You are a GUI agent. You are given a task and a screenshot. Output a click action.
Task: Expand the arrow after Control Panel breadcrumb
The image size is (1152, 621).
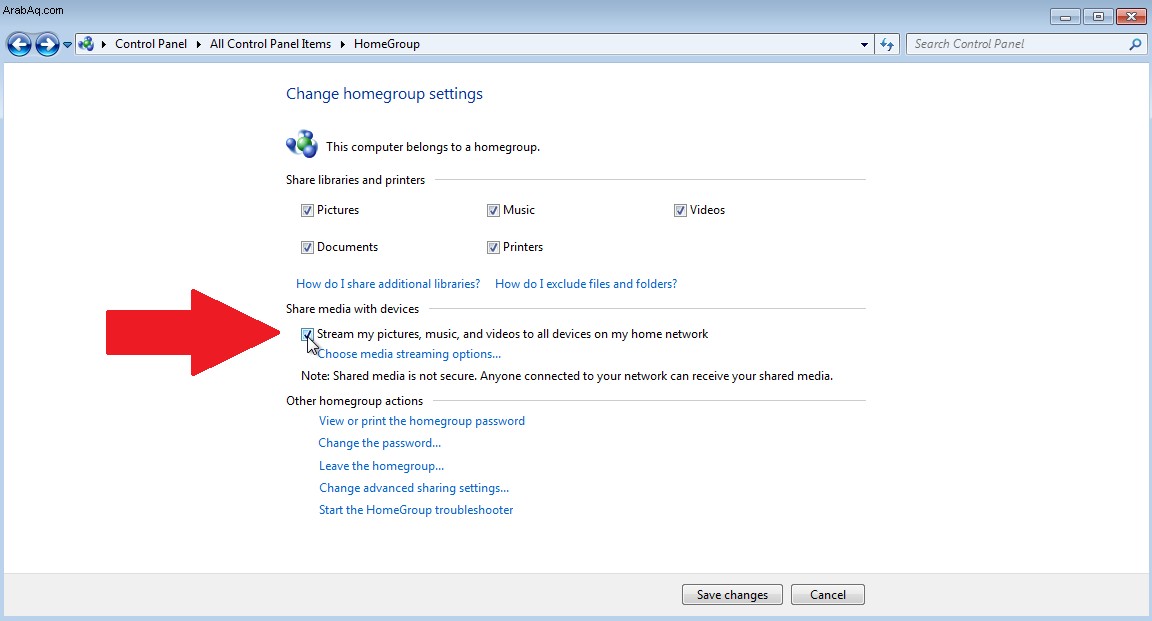pos(198,44)
